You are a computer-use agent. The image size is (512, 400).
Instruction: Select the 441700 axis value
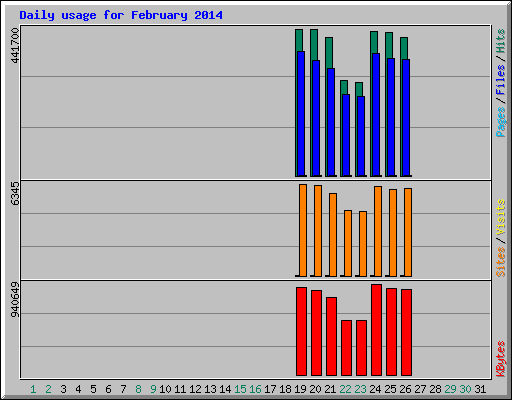pos(15,45)
